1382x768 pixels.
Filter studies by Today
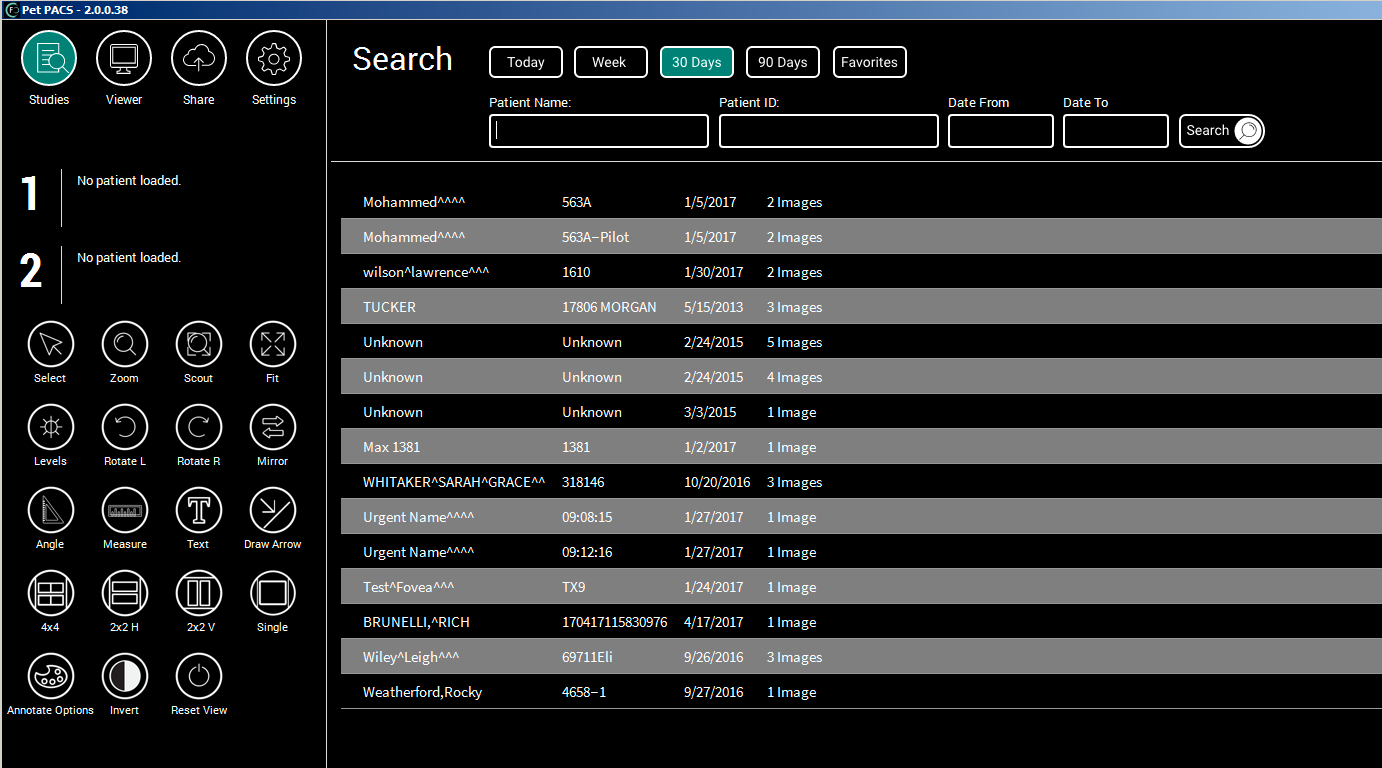point(526,62)
